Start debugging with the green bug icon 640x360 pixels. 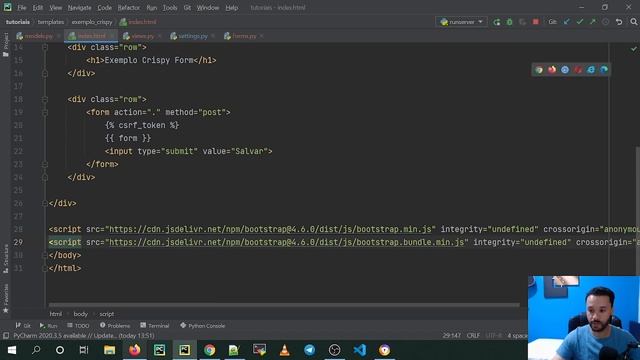click(509, 22)
